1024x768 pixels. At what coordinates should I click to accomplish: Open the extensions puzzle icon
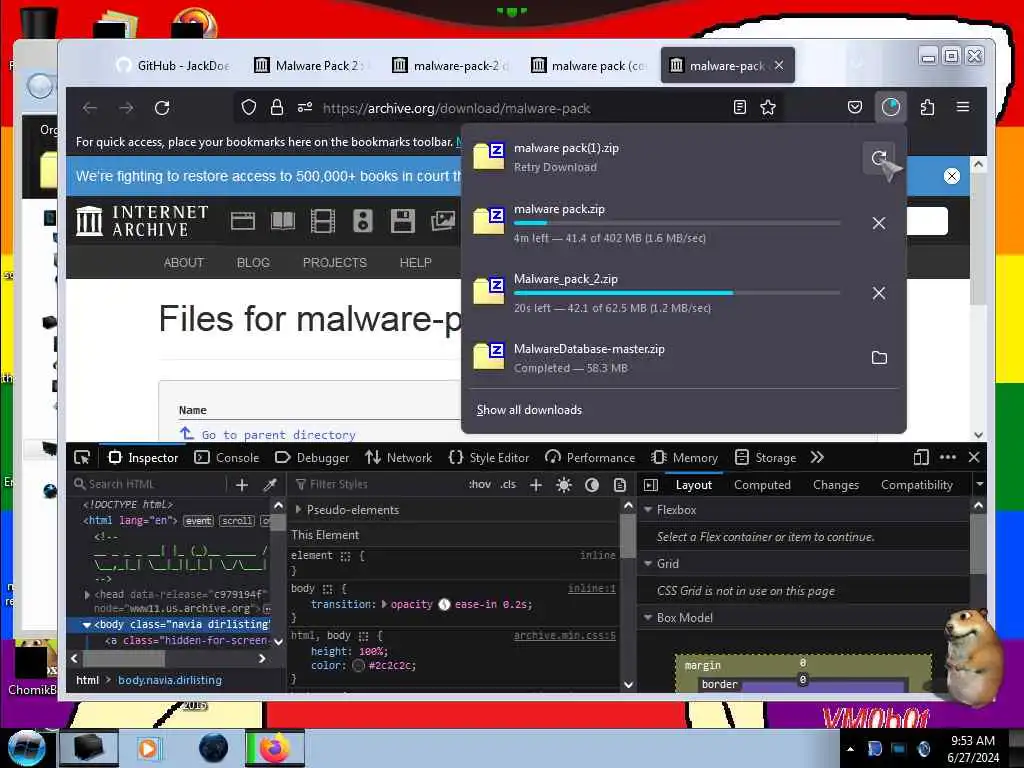tap(927, 107)
